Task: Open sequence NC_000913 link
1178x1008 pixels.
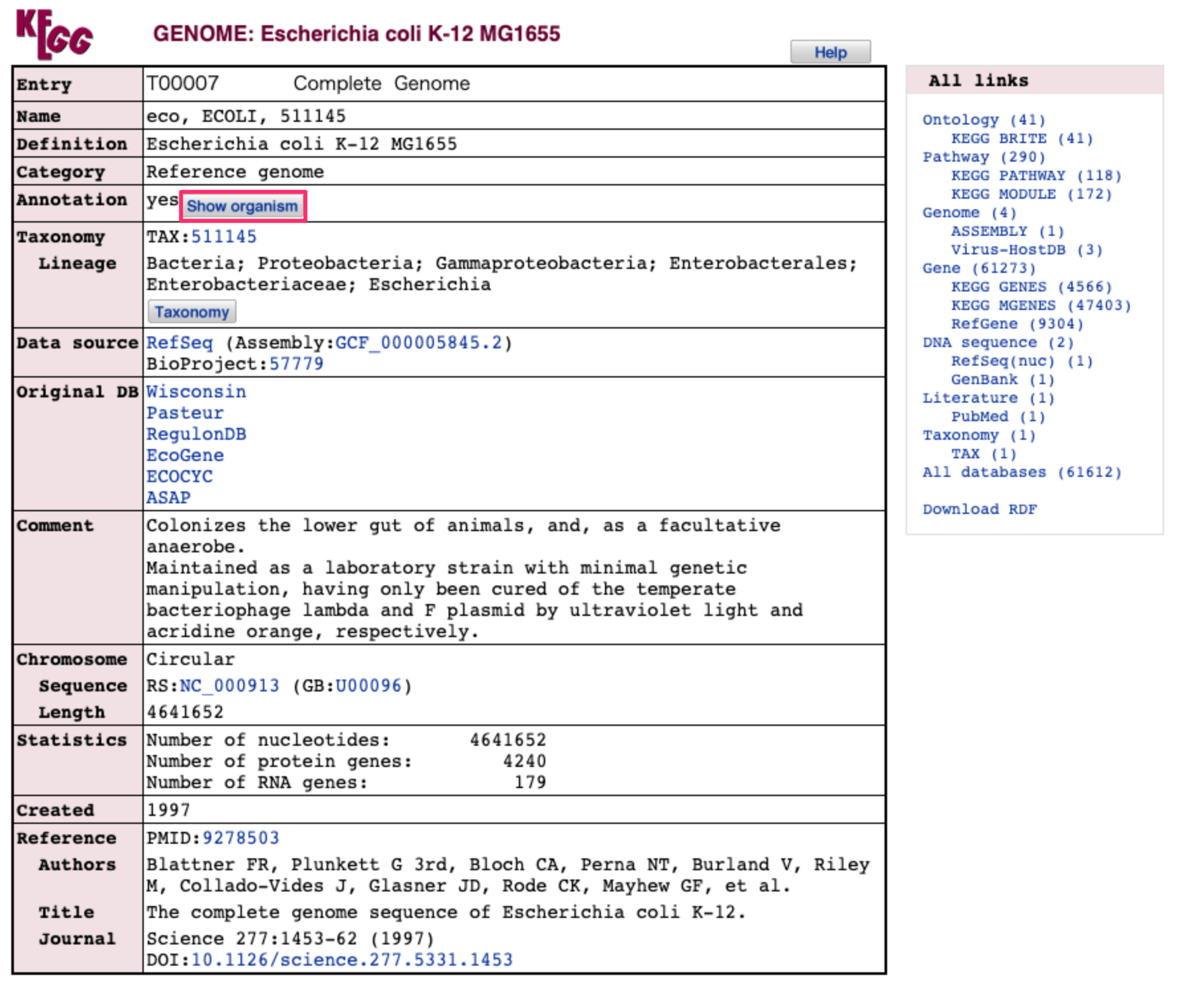Action: (229, 685)
